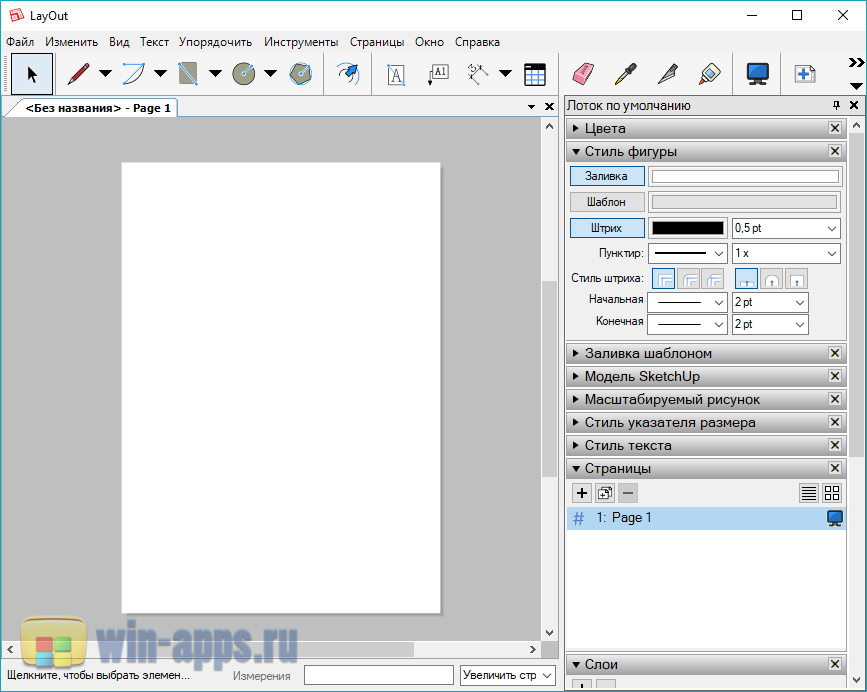Start presentation with blue monitor toolbar icon
The image size is (867, 692).
(x=757, y=74)
